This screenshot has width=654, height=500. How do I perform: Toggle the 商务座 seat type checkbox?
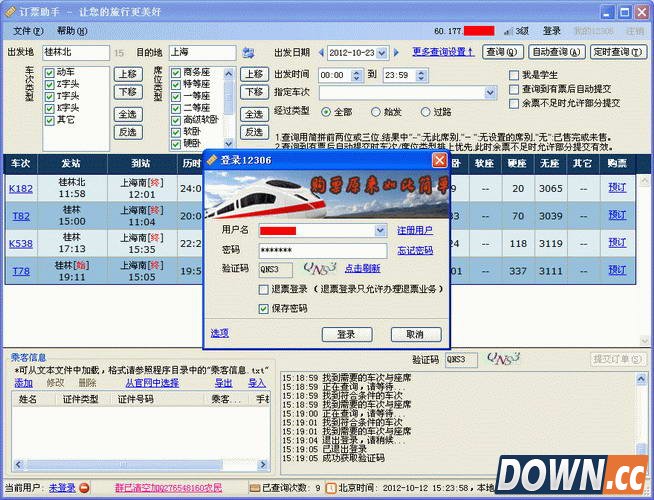tap(176, 73)
